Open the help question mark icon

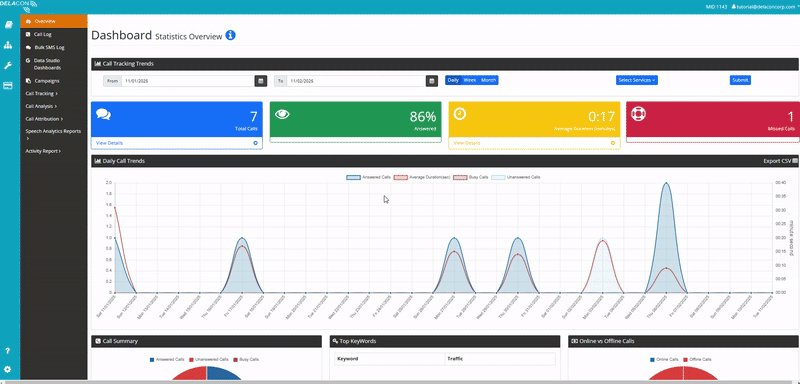8,351
